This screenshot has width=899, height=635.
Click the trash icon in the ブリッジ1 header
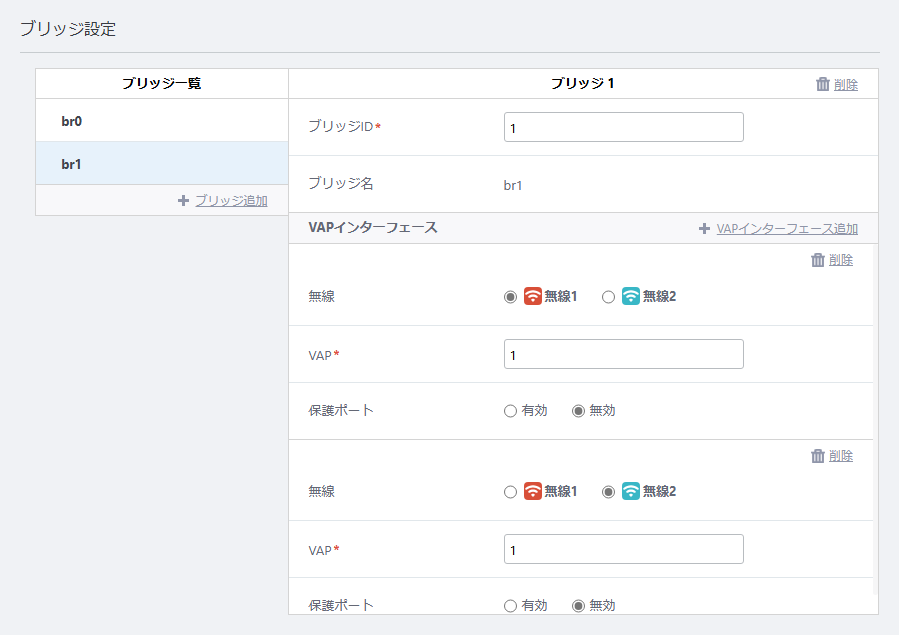point(823,84)
